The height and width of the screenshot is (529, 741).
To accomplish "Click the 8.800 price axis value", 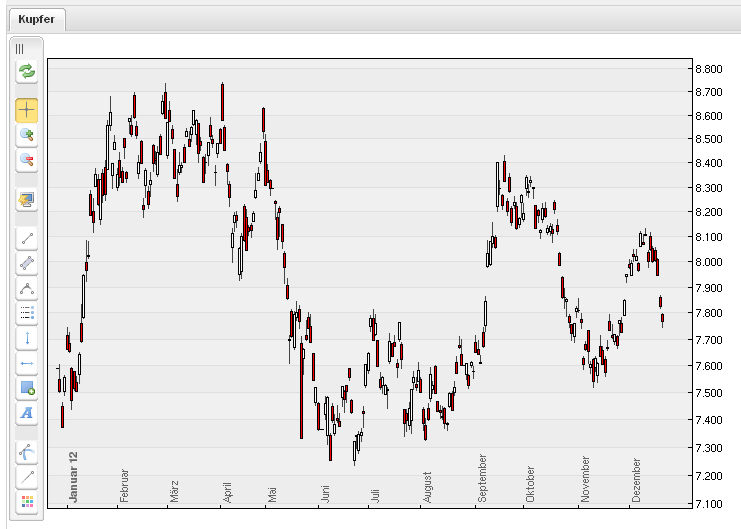I will click(708, 69).
